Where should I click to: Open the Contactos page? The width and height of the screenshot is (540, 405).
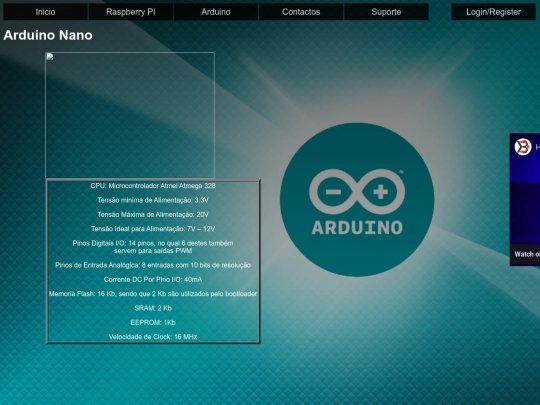pyautogui.click(x=301, y=12)
